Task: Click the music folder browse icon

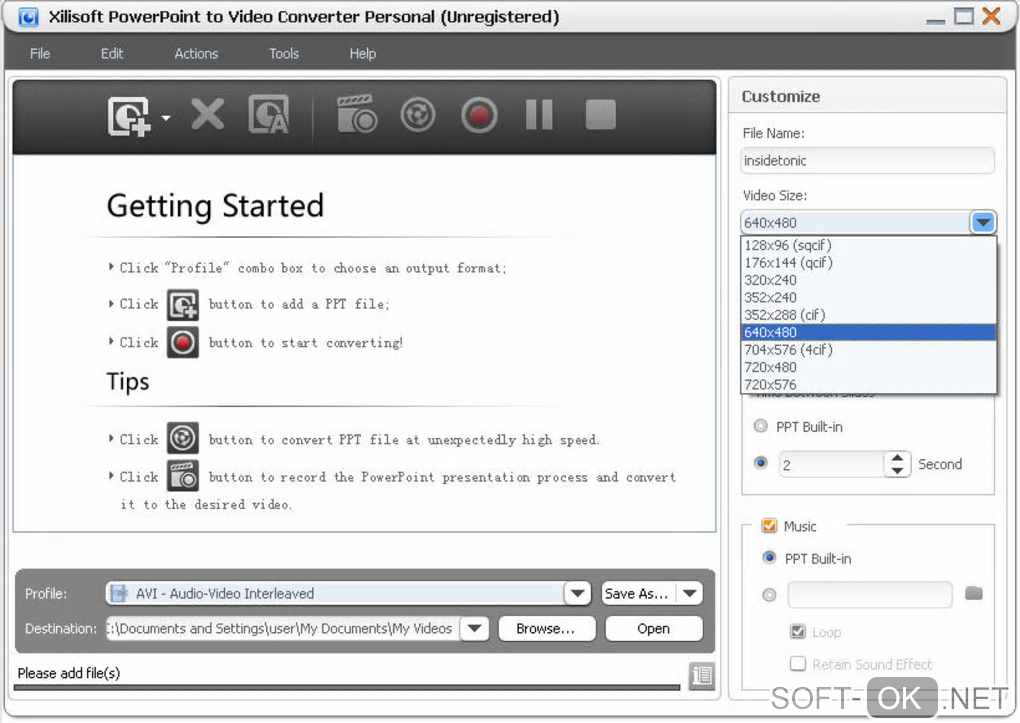Action: pos(974,593)
